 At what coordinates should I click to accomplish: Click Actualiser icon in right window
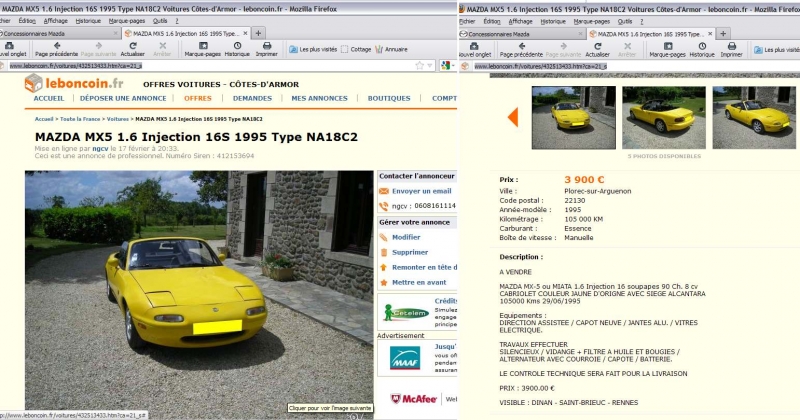(x=597, y=46)
